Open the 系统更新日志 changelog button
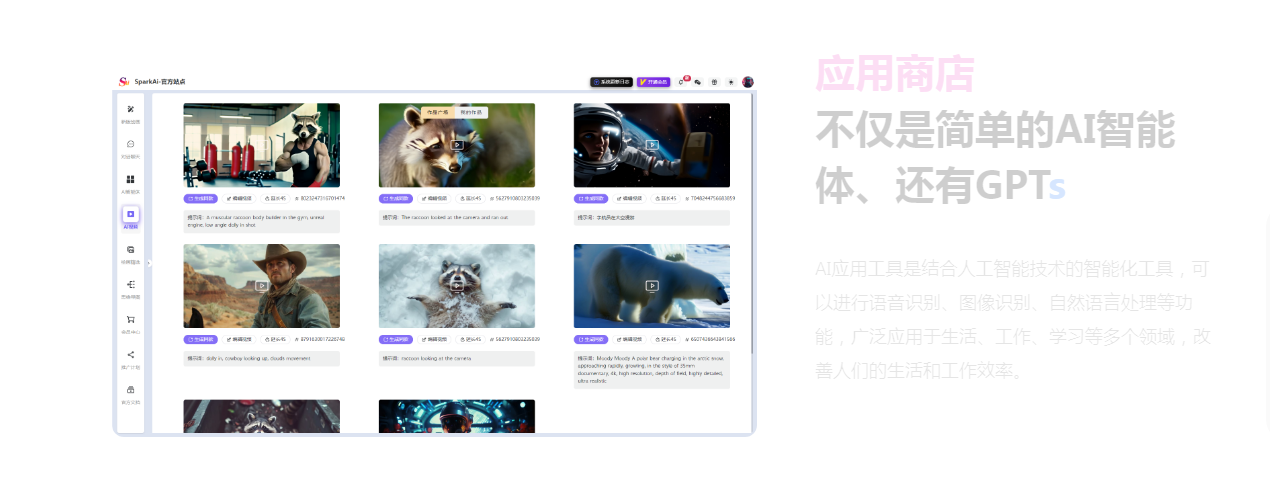The height and width of the screenshot is (489, 1270). click(x=611, y=82)
